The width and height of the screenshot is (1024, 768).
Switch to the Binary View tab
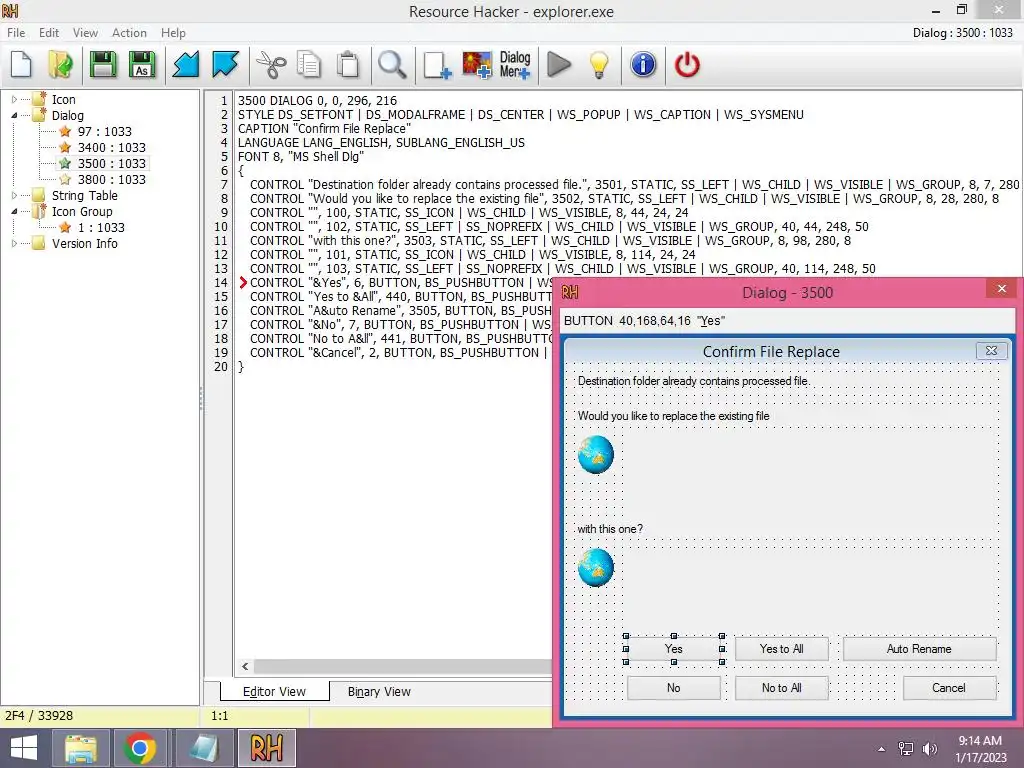379,692
